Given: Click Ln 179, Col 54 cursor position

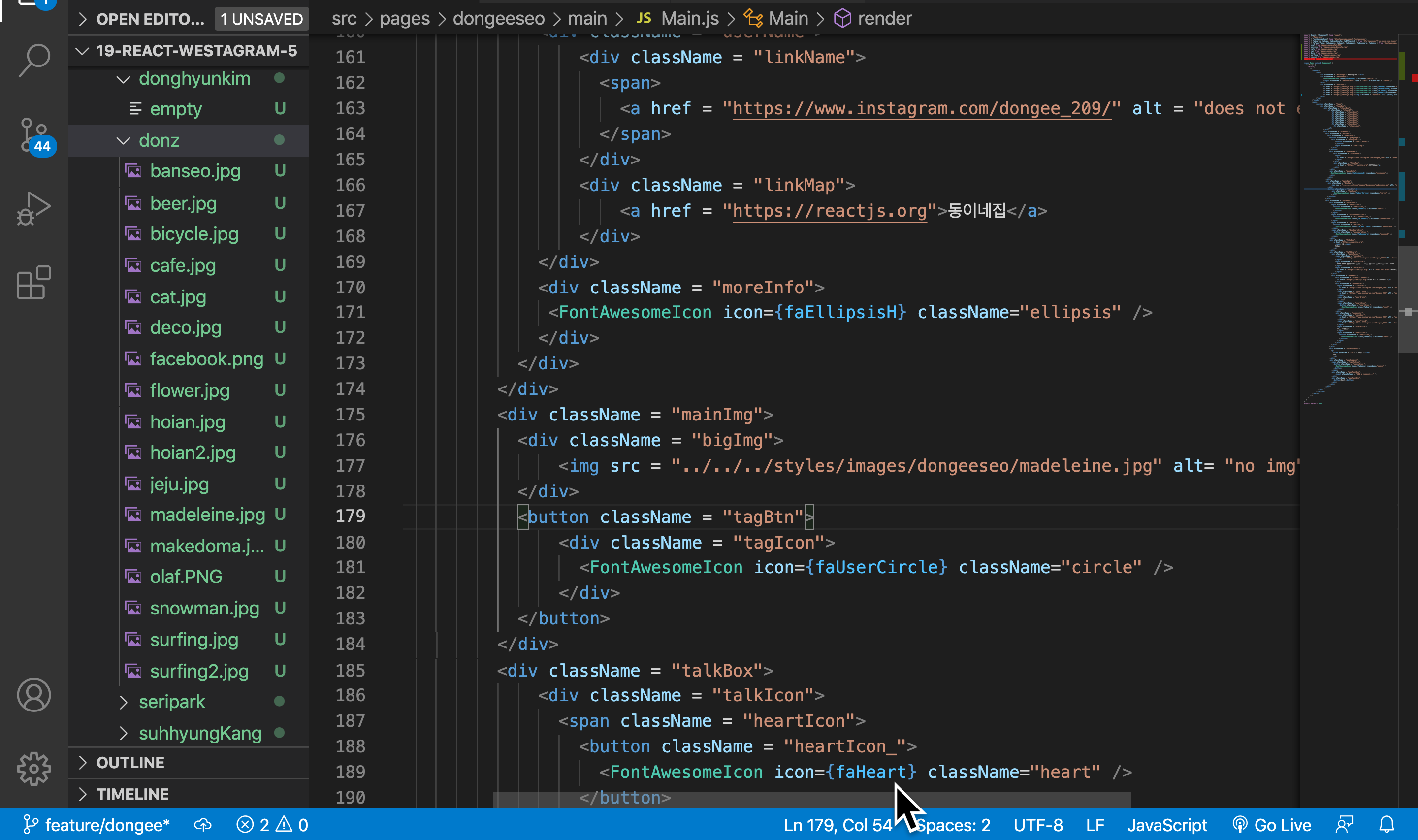Looking at the screenshot, I should [x=838, y=825].
